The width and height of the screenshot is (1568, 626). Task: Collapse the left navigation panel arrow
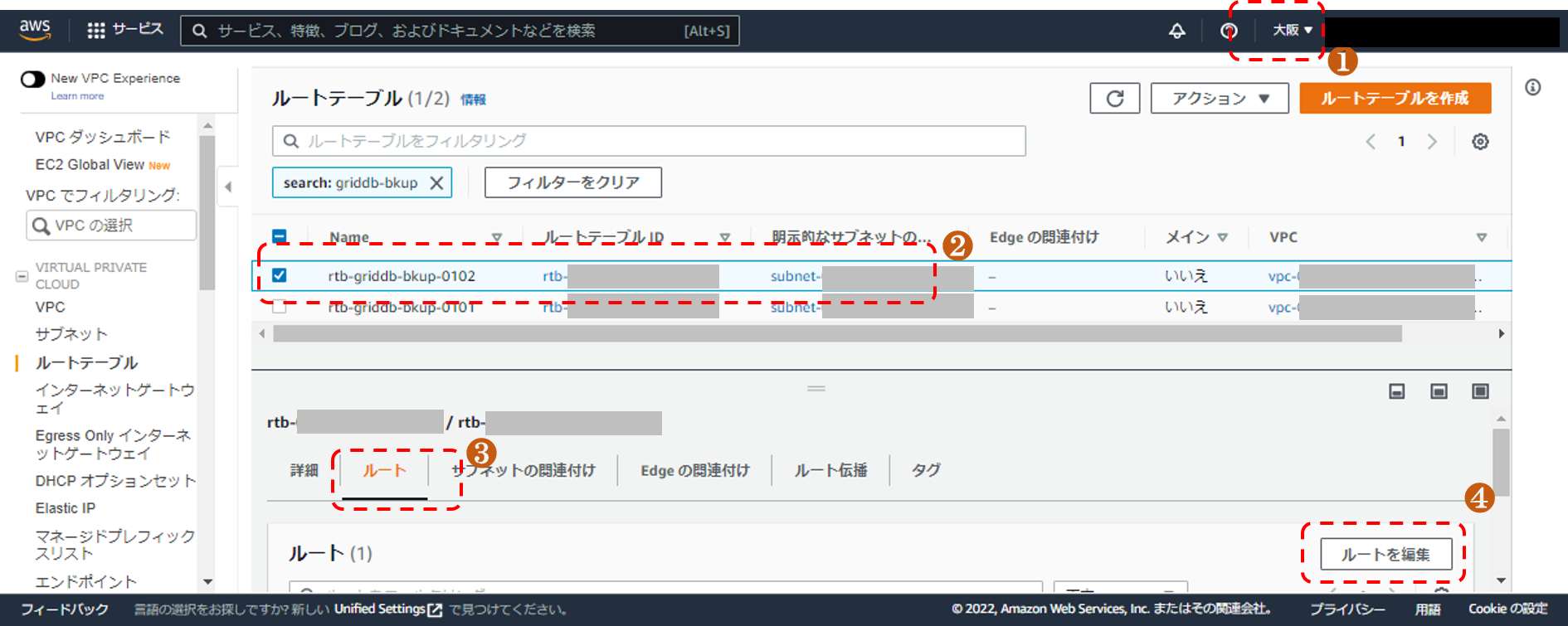click(228, 187)
